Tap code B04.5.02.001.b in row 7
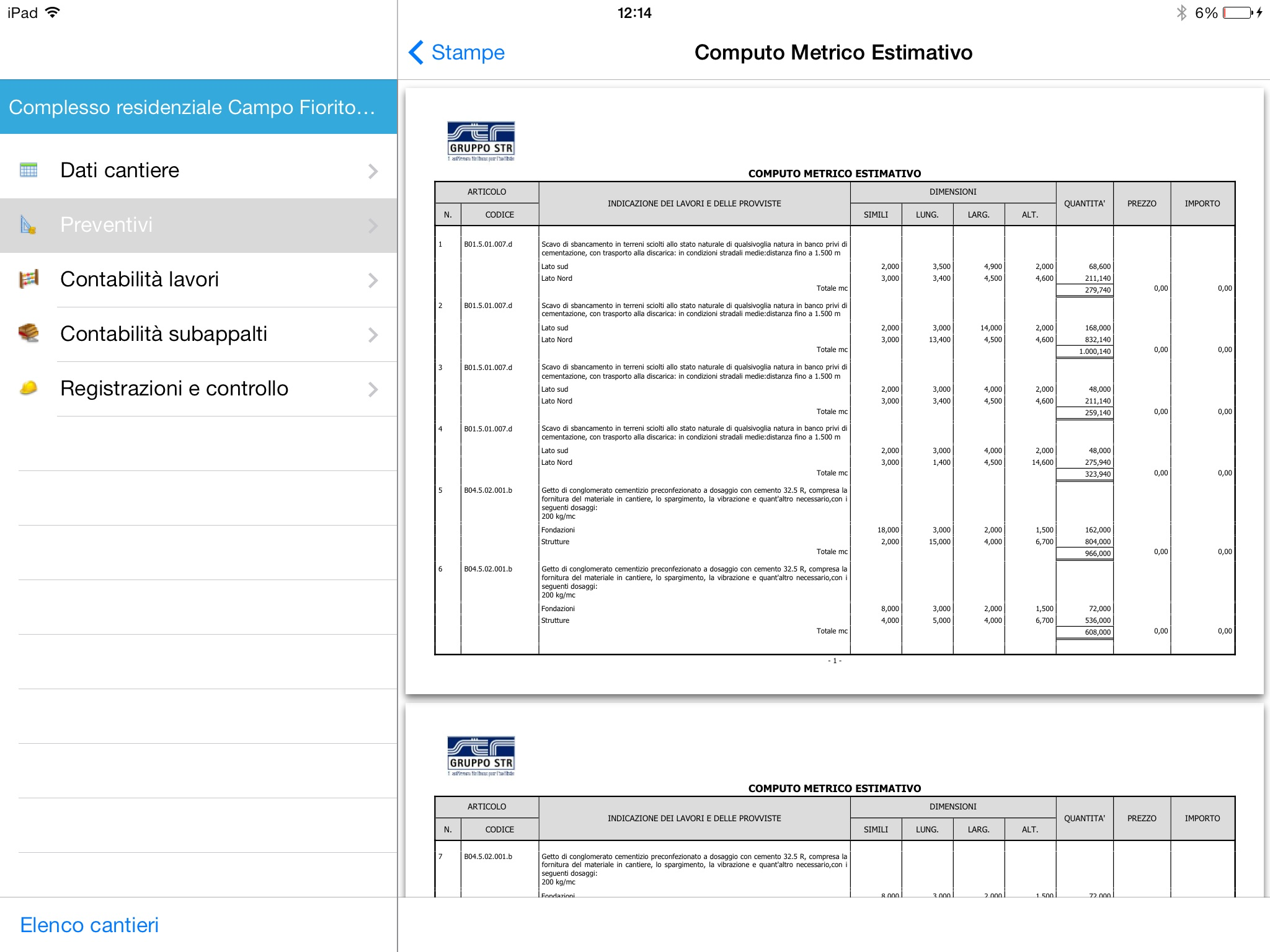 pyautogui.click(x=488, y=857)
